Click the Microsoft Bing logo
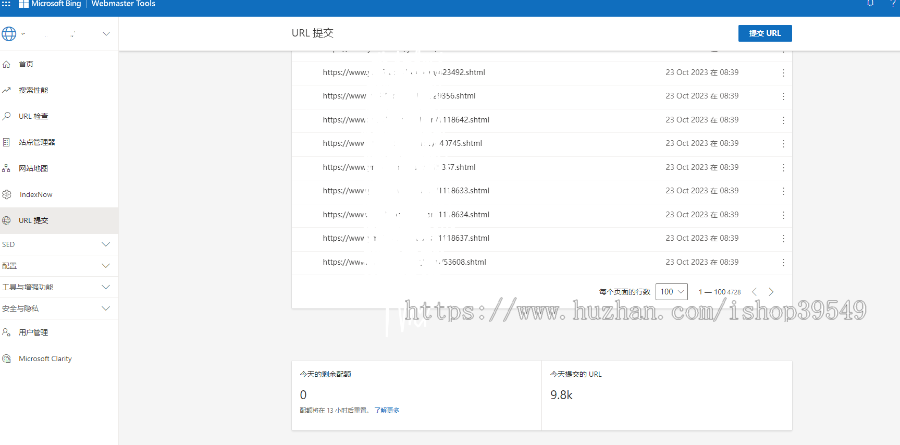The width and height of the screenshot is (900, 445). [x=51, y=3]
